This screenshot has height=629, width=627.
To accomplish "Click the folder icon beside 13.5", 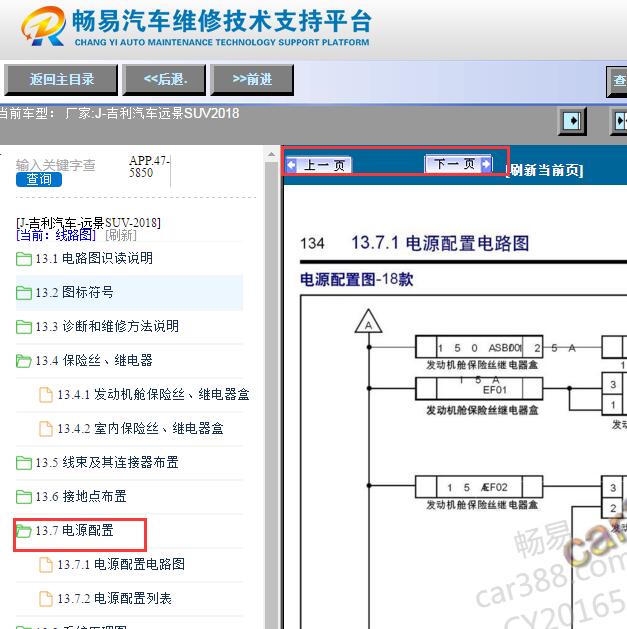I will pyautogui.click(x=24, y=463).
